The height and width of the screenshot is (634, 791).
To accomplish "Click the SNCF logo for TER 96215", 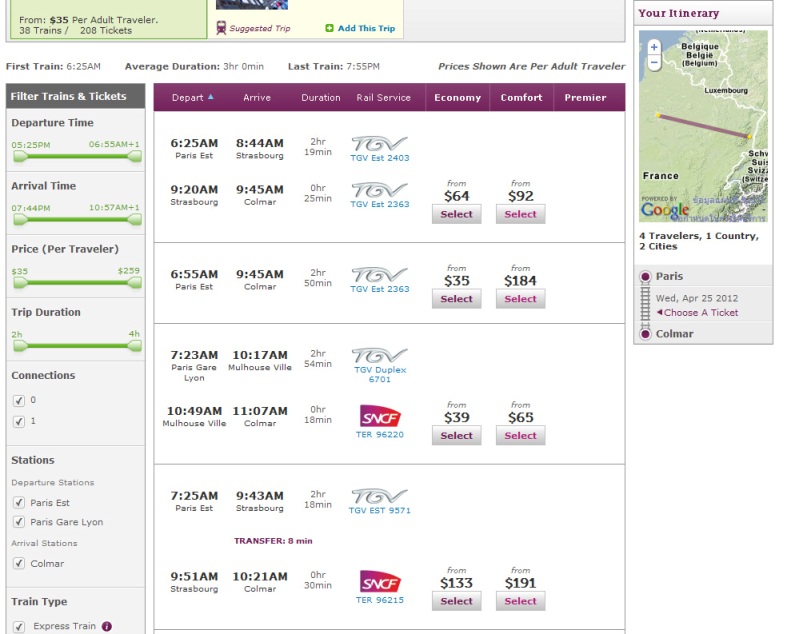I will pos(380,582).
